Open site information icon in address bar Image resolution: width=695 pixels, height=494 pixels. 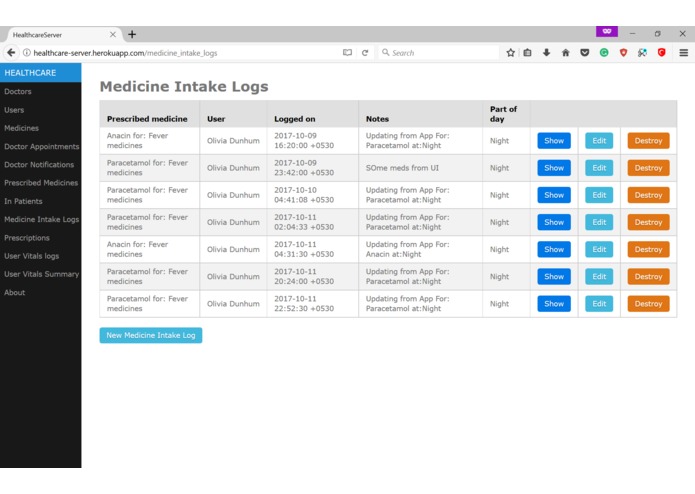tap(27, 53)
